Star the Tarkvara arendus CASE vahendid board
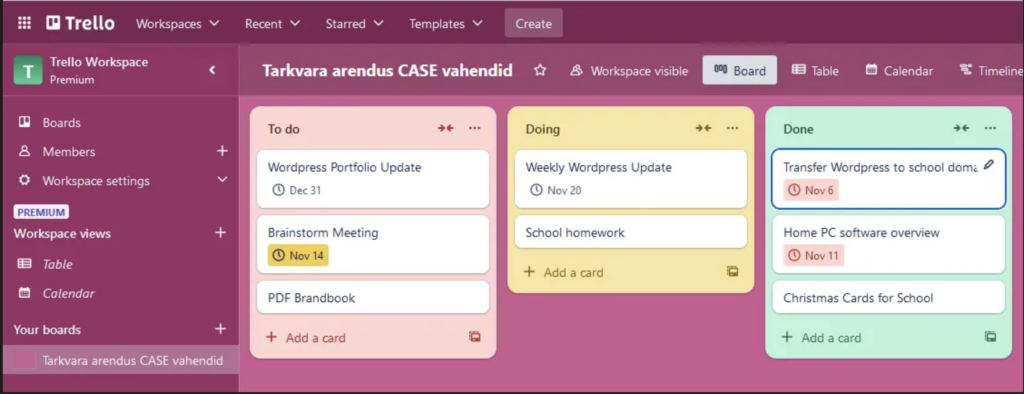This screenshot has height=394, width=1024. pos(540,71)
